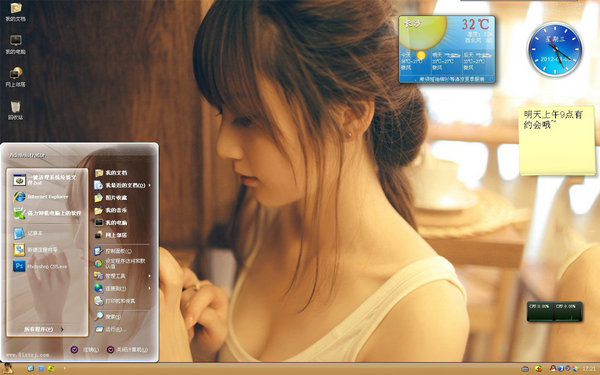Expand 所有程序 all programs list

click(x=44, y=329)
